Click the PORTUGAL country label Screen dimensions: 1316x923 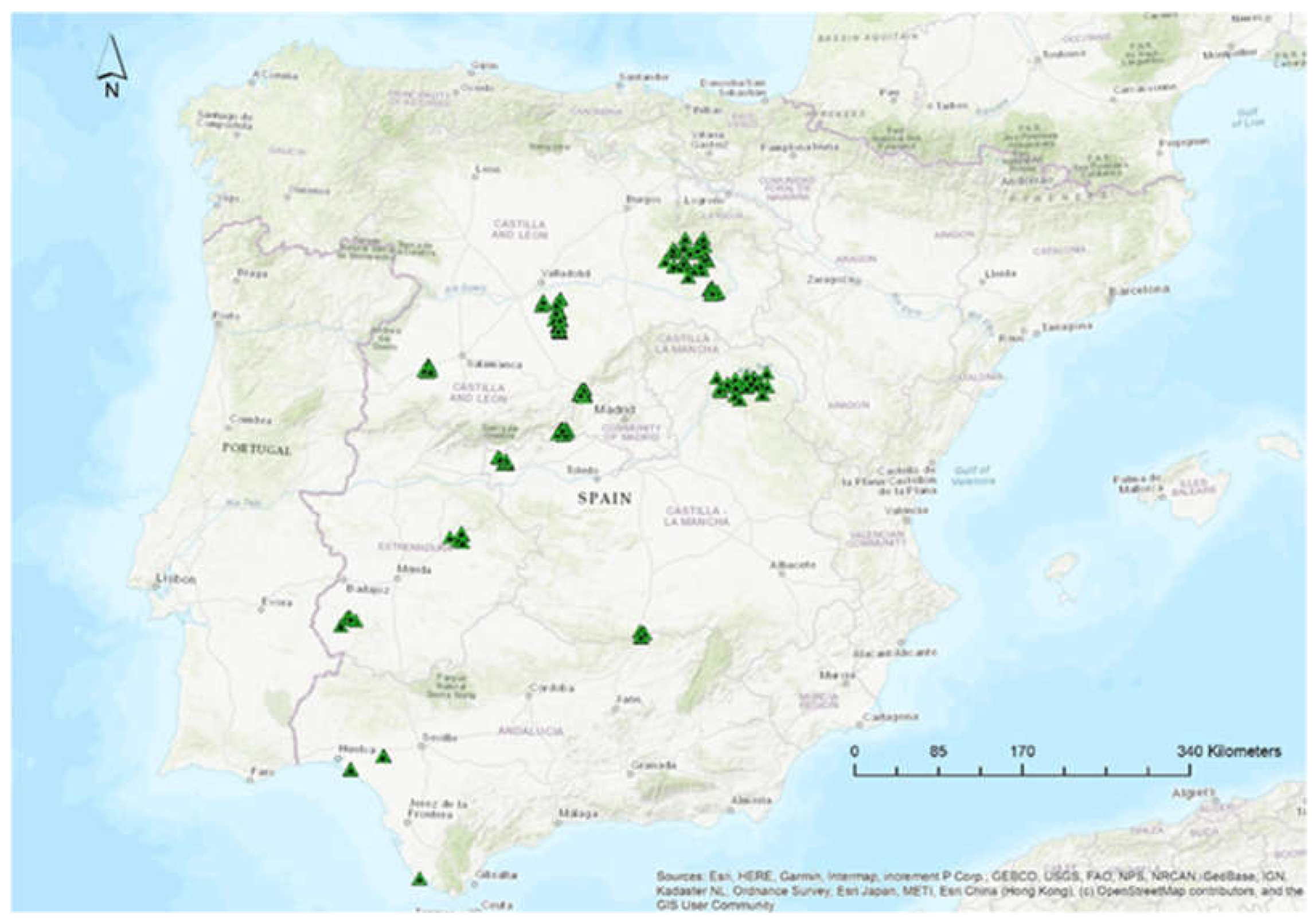[256, 448]
